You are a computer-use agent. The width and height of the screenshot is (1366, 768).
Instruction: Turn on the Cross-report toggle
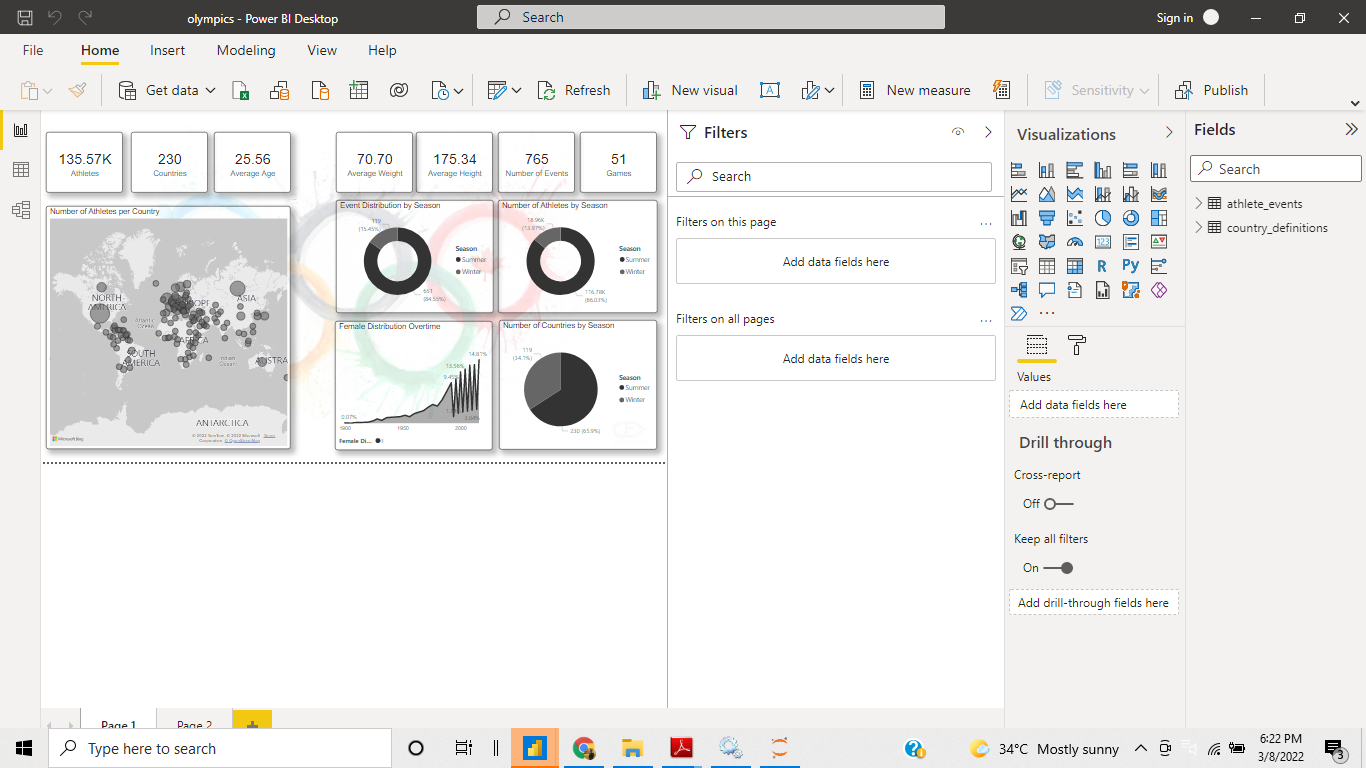click(x=1058, y=504)
